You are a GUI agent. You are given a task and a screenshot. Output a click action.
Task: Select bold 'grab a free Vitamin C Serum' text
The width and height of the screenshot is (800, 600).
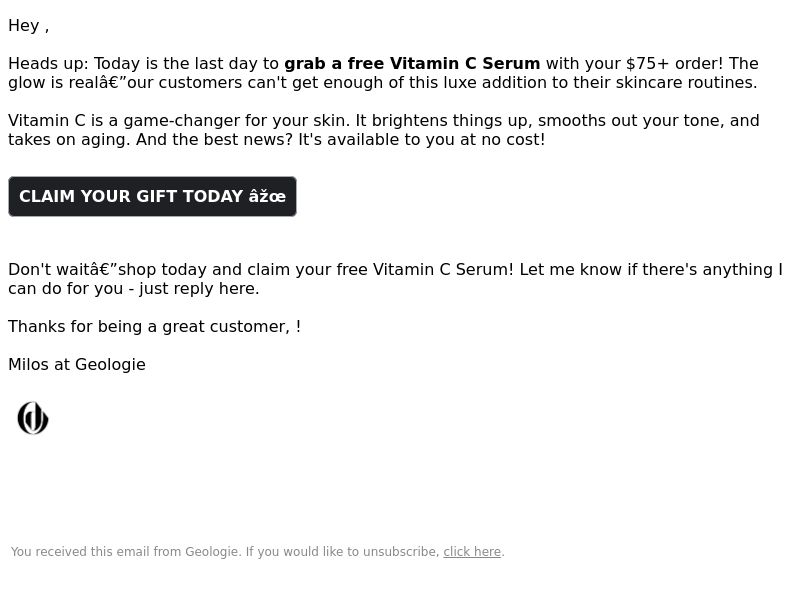click(x=412, y=63)
